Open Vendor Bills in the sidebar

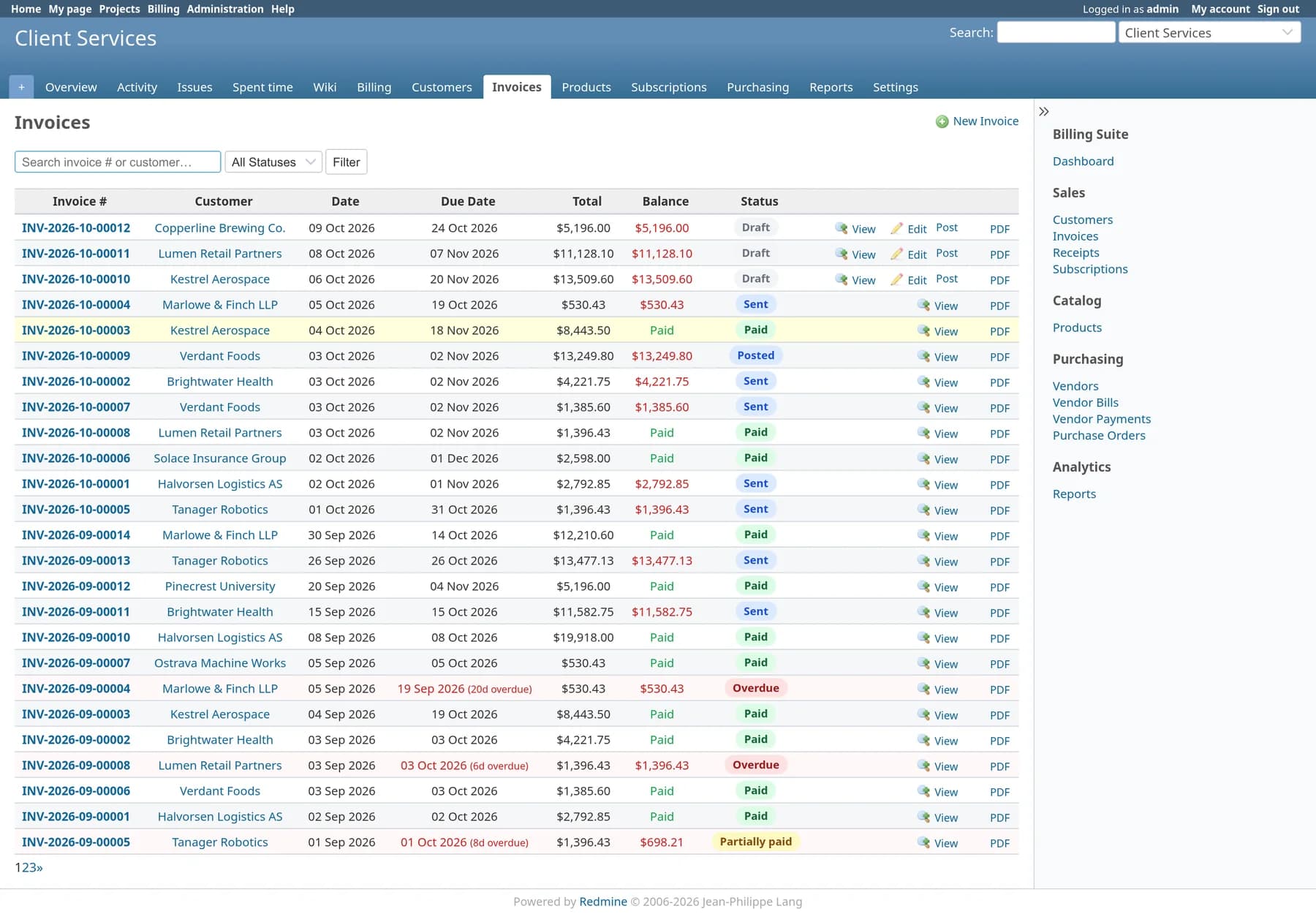click(x=1085, y=402)
